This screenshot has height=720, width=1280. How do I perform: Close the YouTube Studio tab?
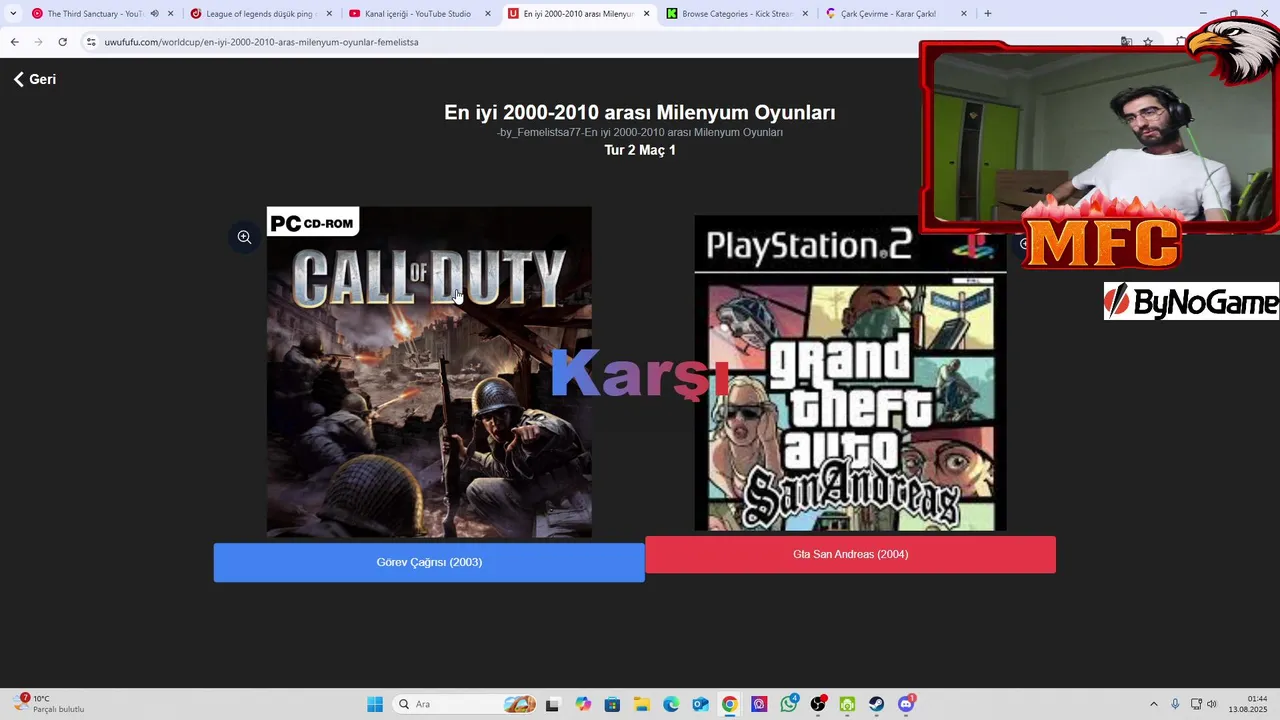[x=488, y=14]
